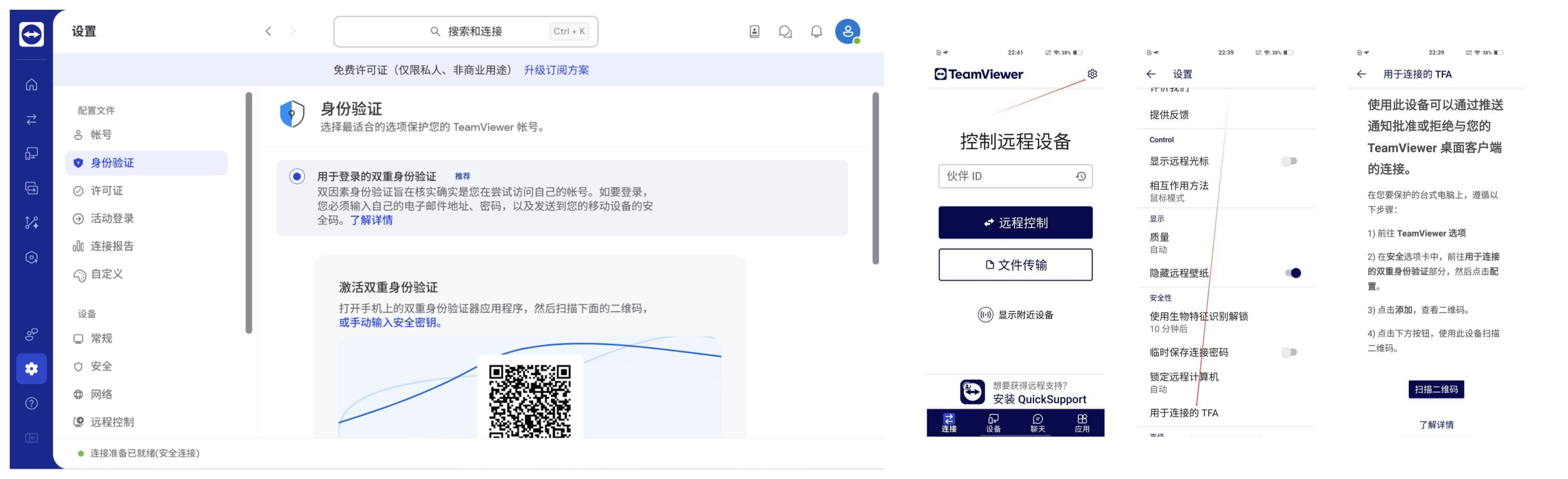Open 活动登录 settings item

(146, 219)
